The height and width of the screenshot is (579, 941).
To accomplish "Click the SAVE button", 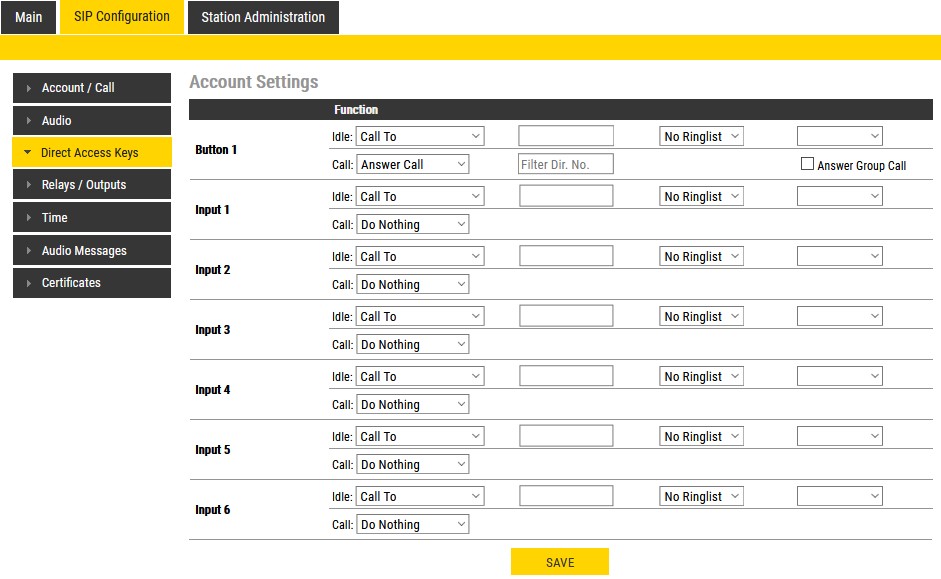I will pos(560,562).
